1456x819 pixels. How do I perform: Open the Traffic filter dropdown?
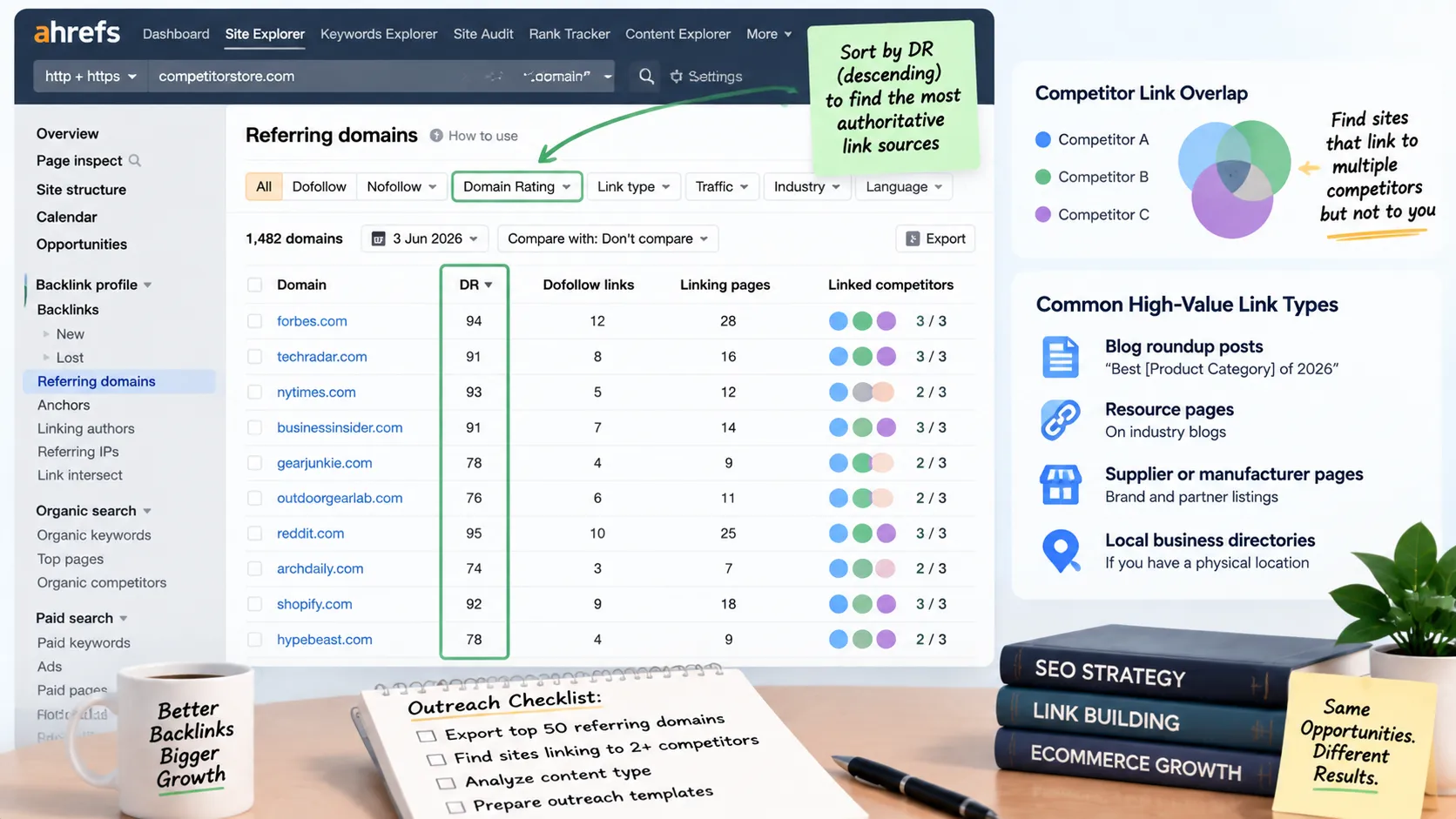click(x=722, y=186)
